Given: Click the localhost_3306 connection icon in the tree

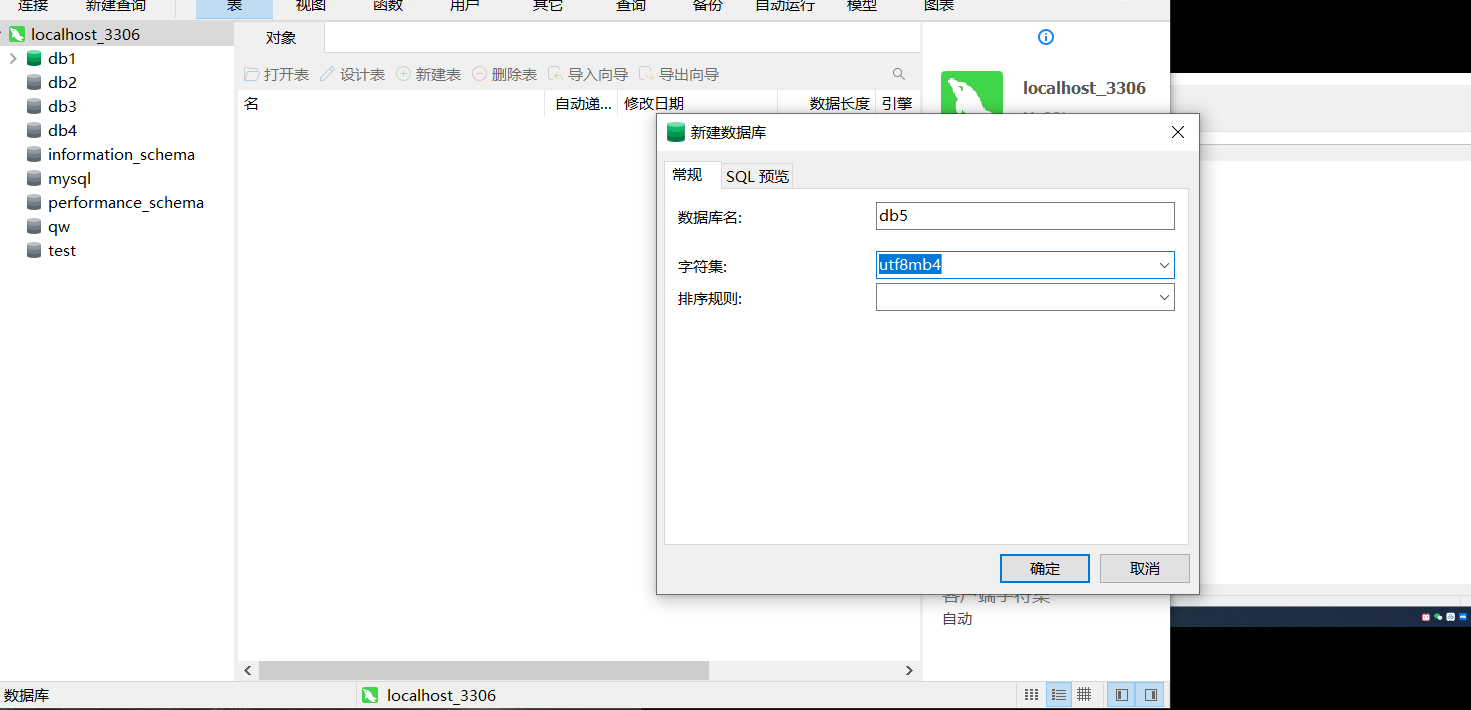Looking at the screenshot, I should [x=17, y=34].
